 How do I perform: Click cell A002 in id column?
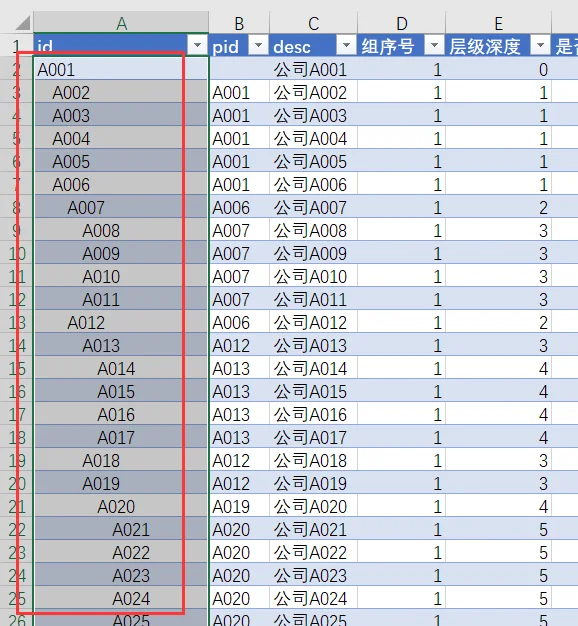[121, 93]
